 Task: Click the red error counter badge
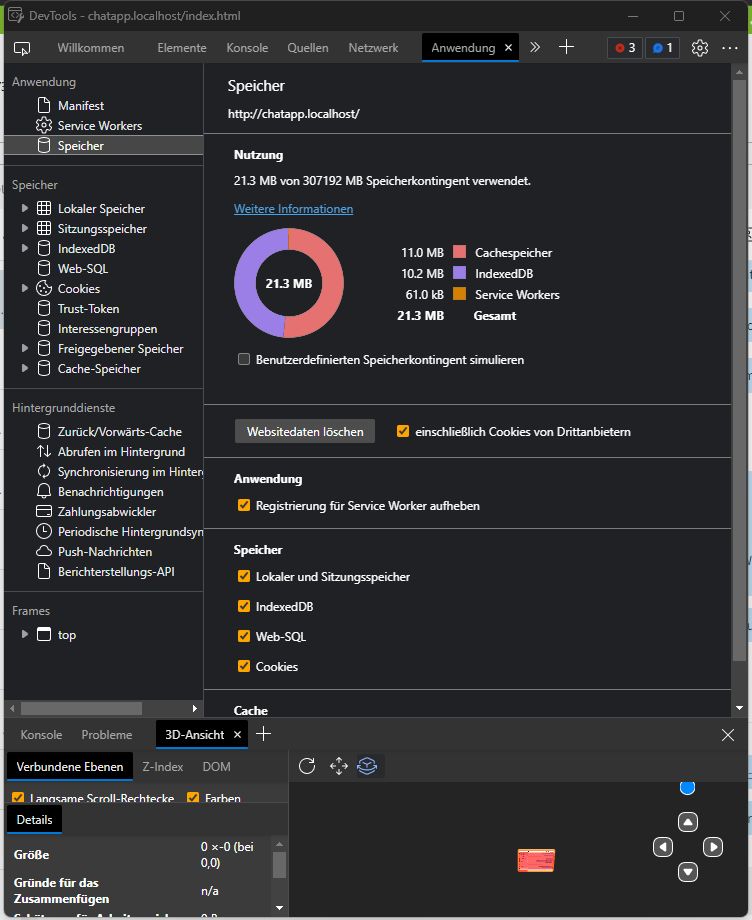coord(625,48)
